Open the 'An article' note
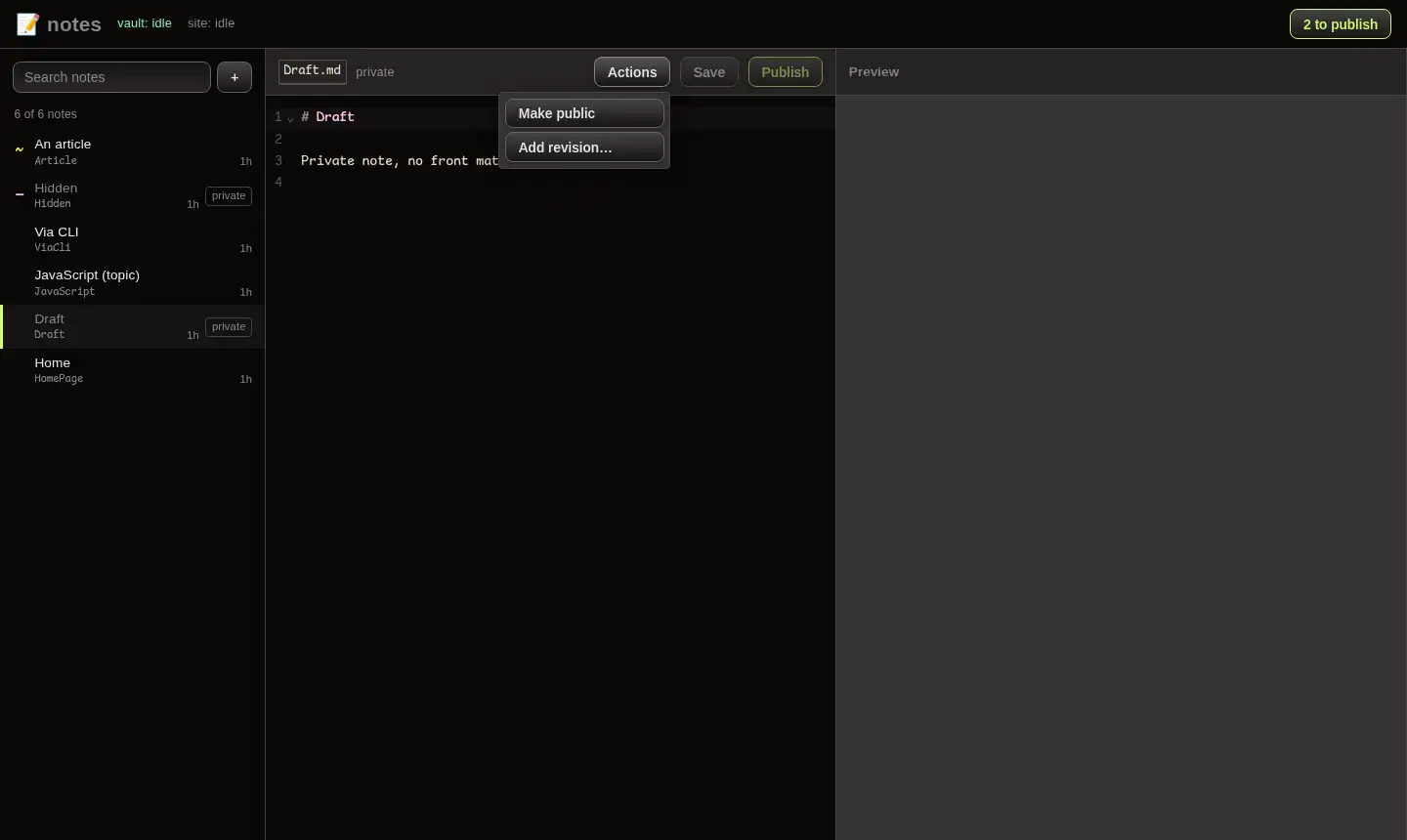 coord(133,151)
